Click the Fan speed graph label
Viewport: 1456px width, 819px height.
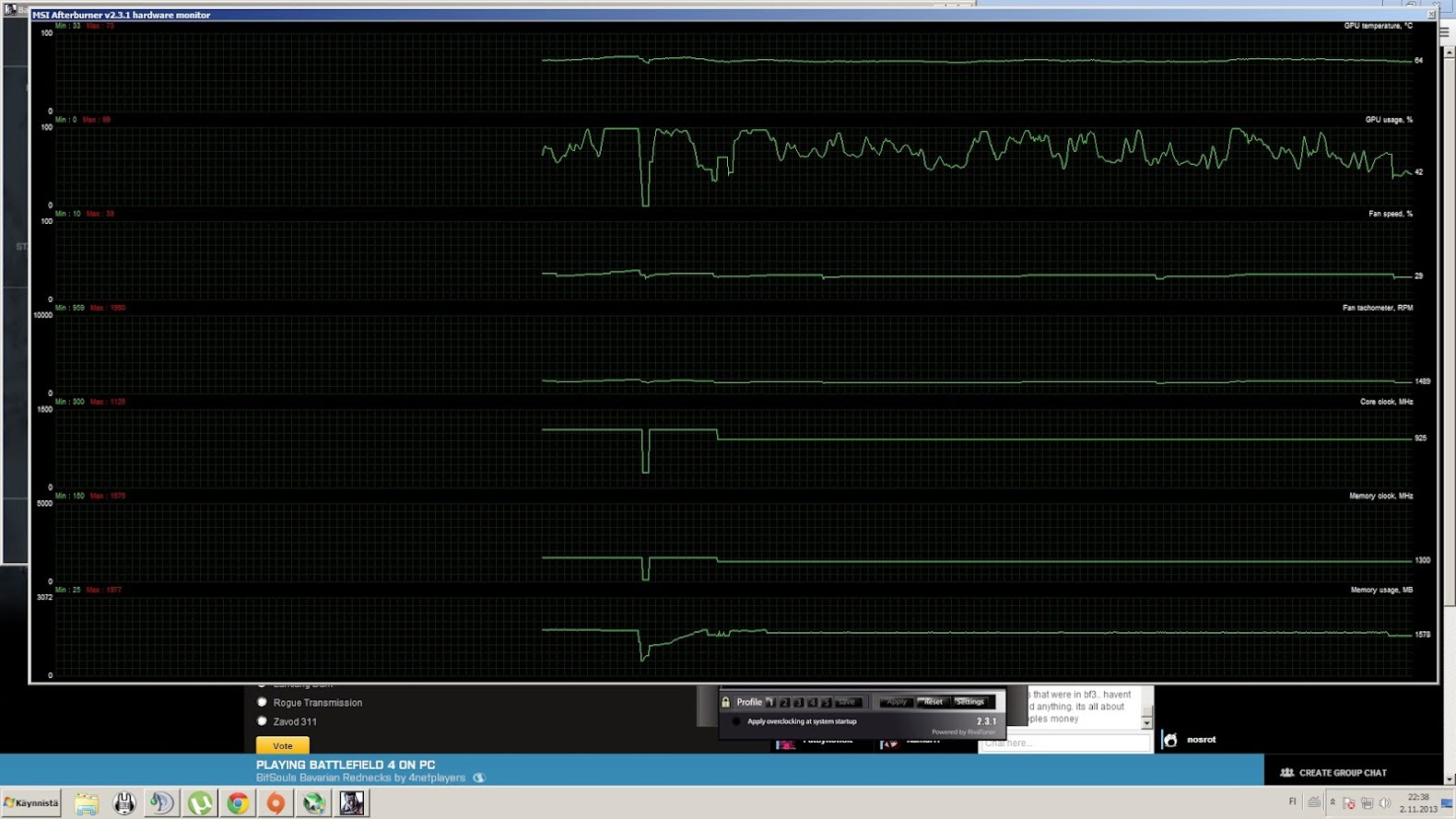[1391, 214]
